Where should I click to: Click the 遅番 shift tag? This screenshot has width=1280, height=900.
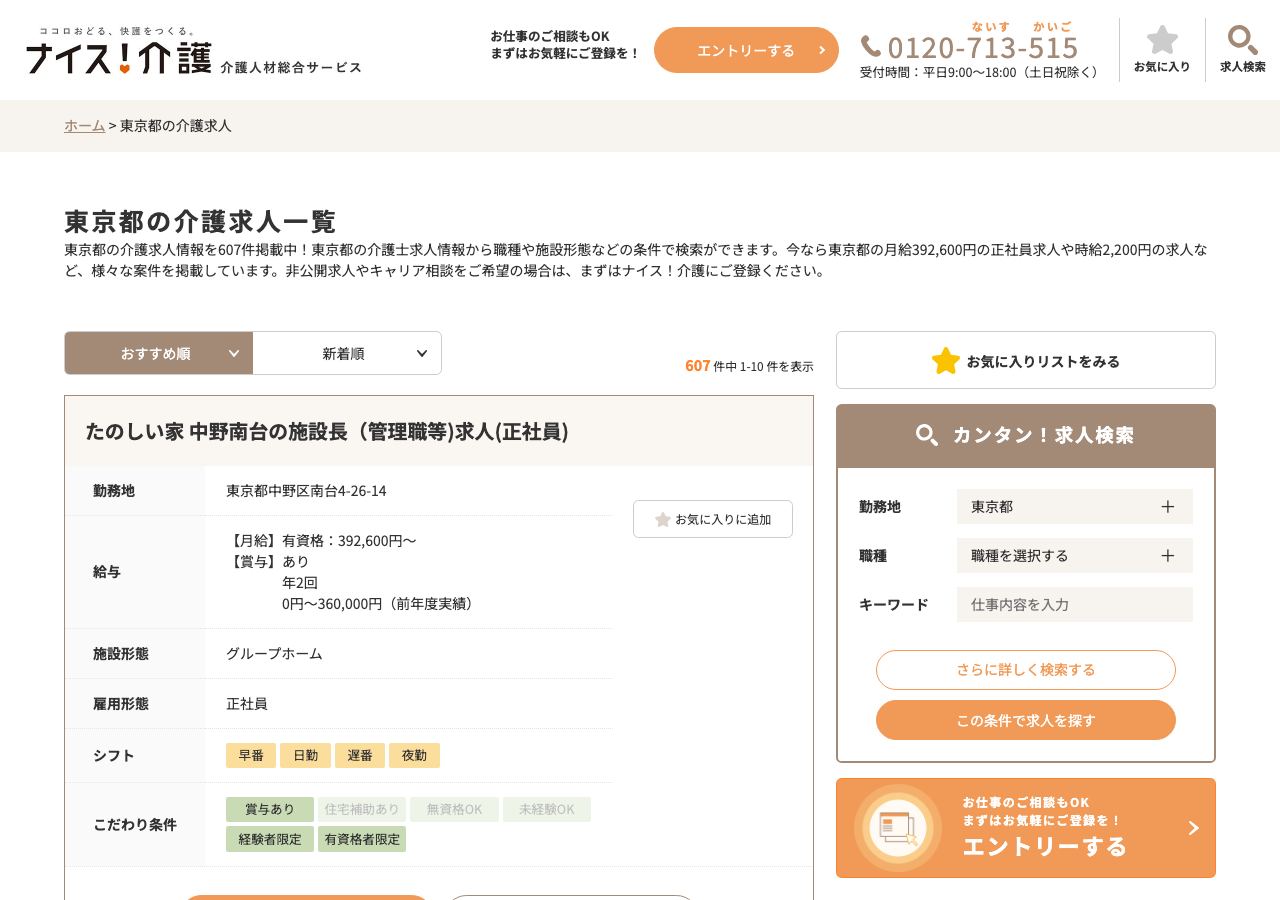click(x=360, y=755)
